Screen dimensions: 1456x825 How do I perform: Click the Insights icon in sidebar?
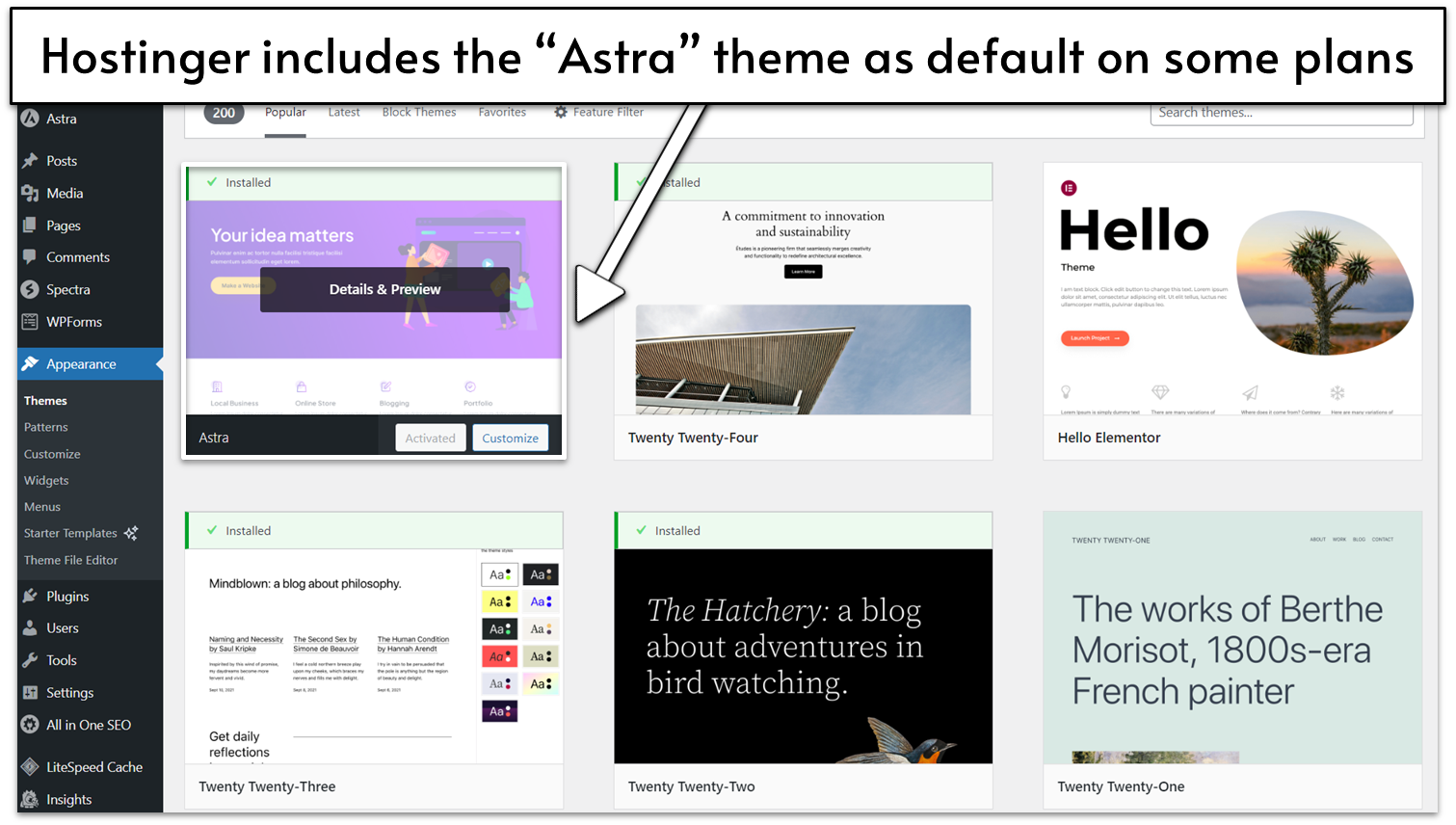(30, 799)
